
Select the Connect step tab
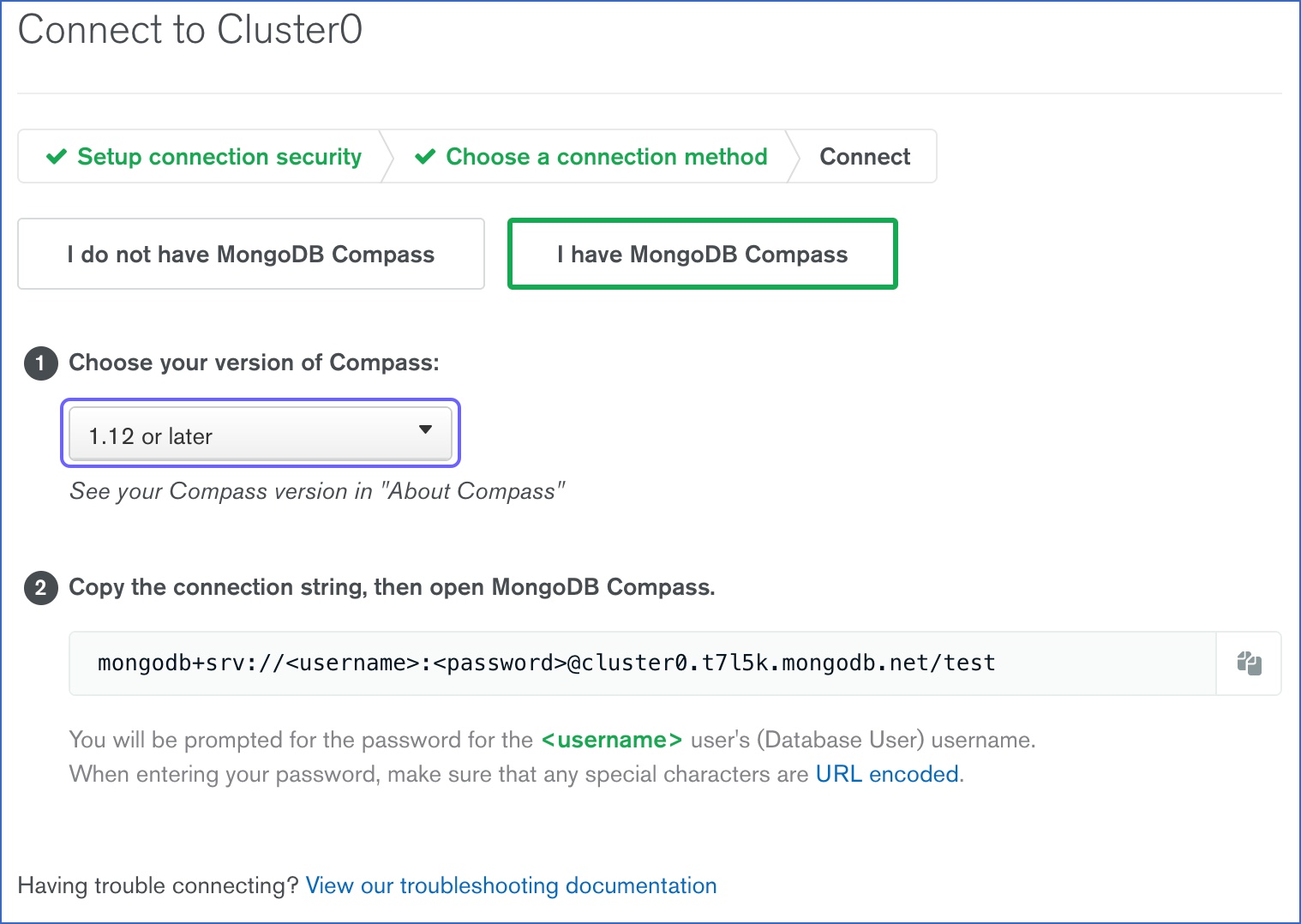[x=865, y=156]
